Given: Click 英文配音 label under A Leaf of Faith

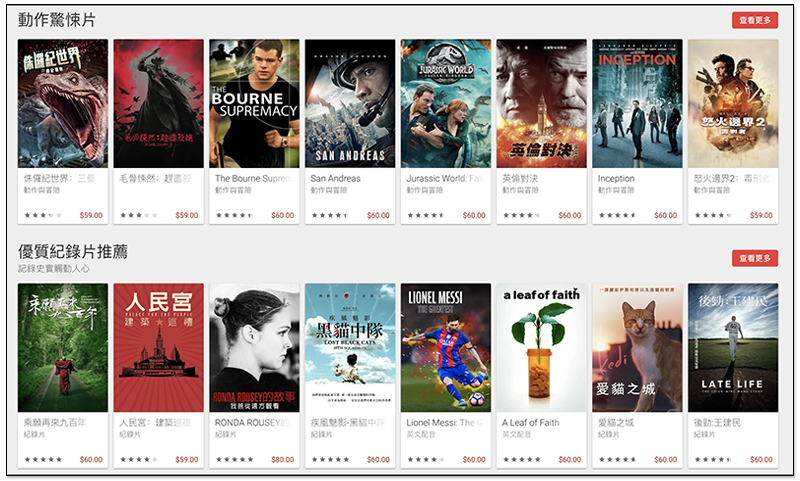Looking at the screenshot, I should [x=516, y=434].
